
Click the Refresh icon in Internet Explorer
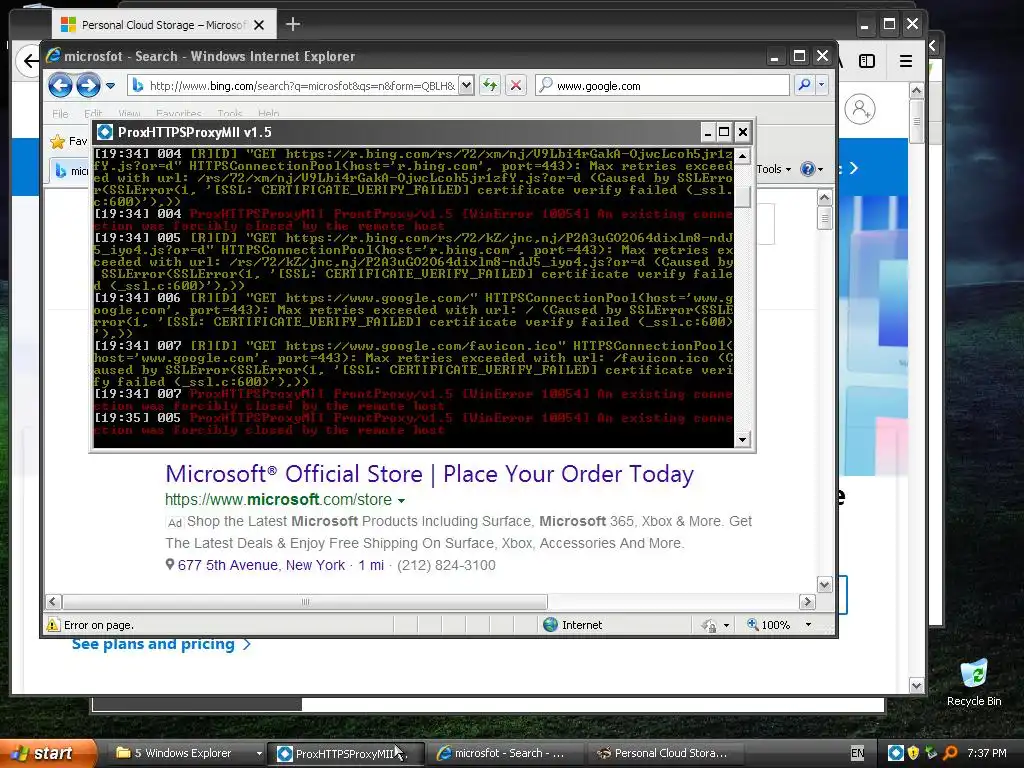(490, 85)
